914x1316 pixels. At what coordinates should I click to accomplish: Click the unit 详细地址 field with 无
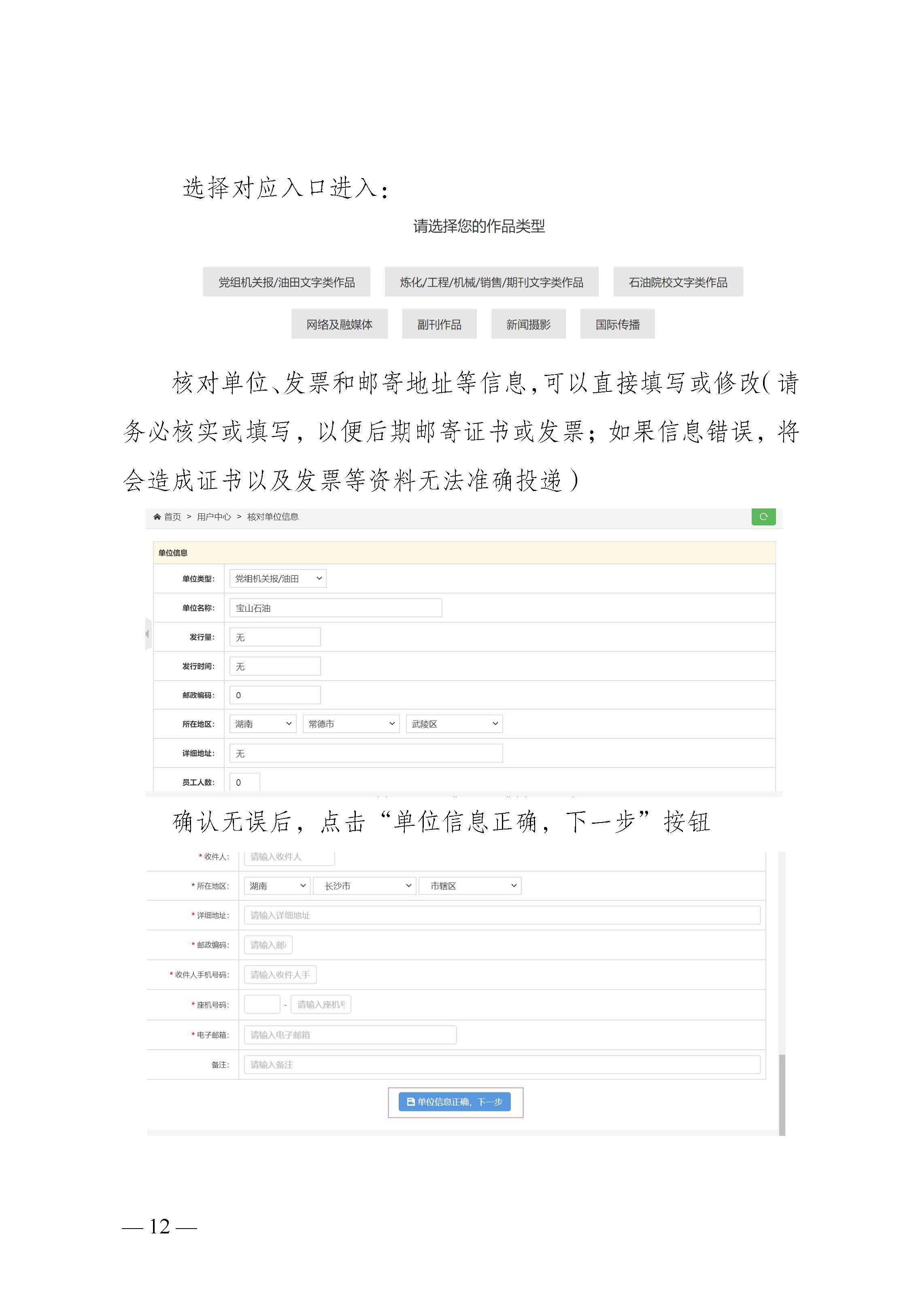tap(366, 753)
